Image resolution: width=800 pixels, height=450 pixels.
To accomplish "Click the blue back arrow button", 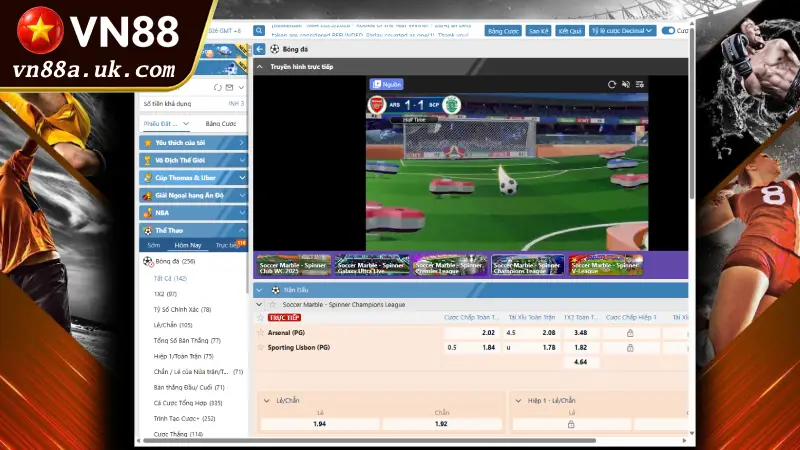I will [x=259, y=49].
